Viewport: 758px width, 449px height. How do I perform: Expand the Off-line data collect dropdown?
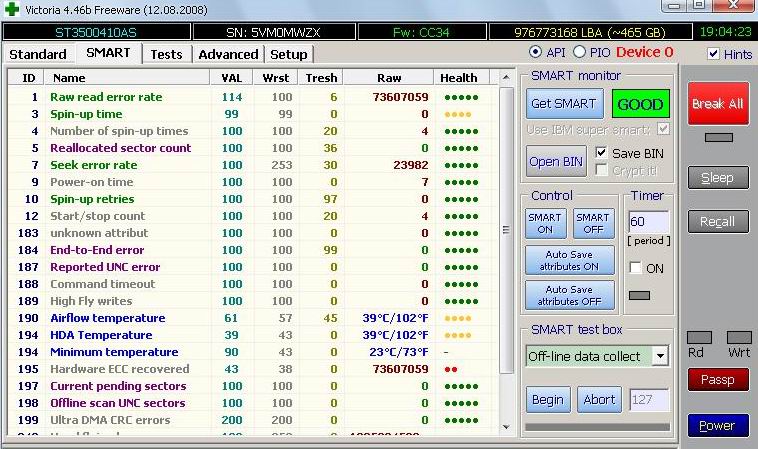tap(660, 356)
